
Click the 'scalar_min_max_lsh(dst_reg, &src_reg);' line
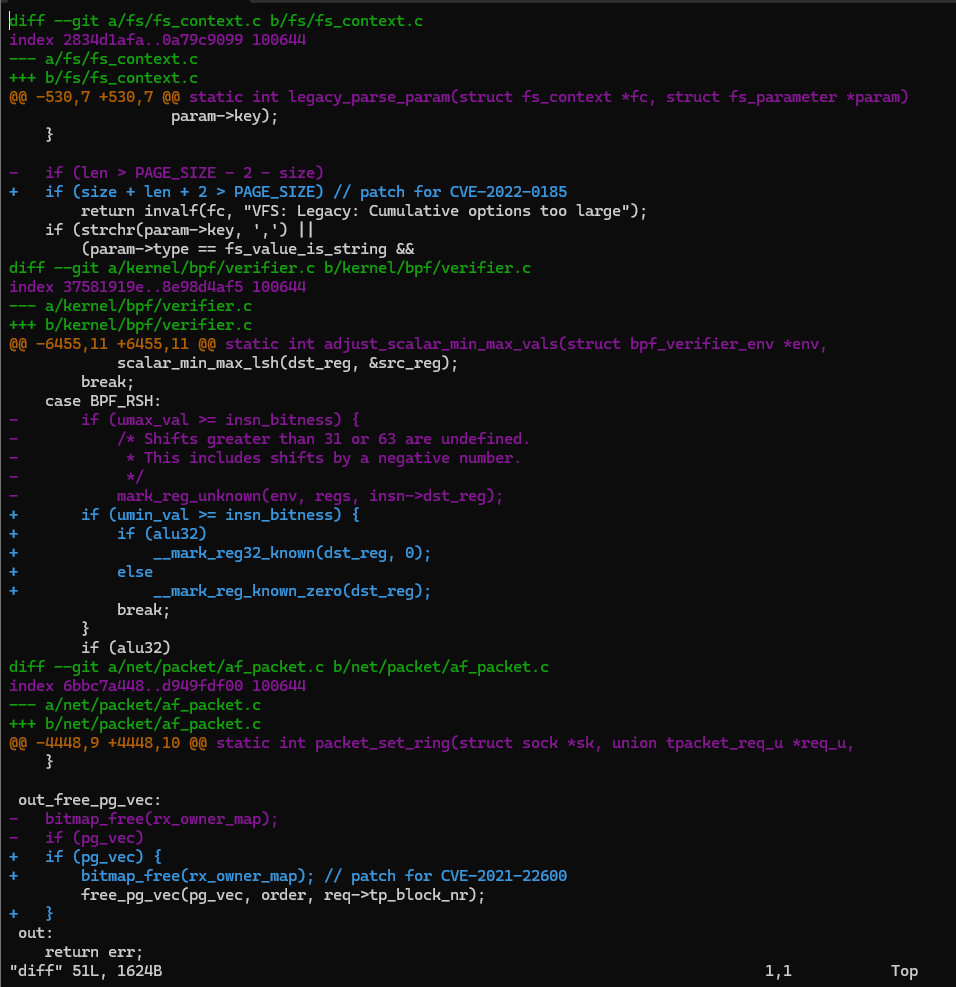(x=288, y=363)
